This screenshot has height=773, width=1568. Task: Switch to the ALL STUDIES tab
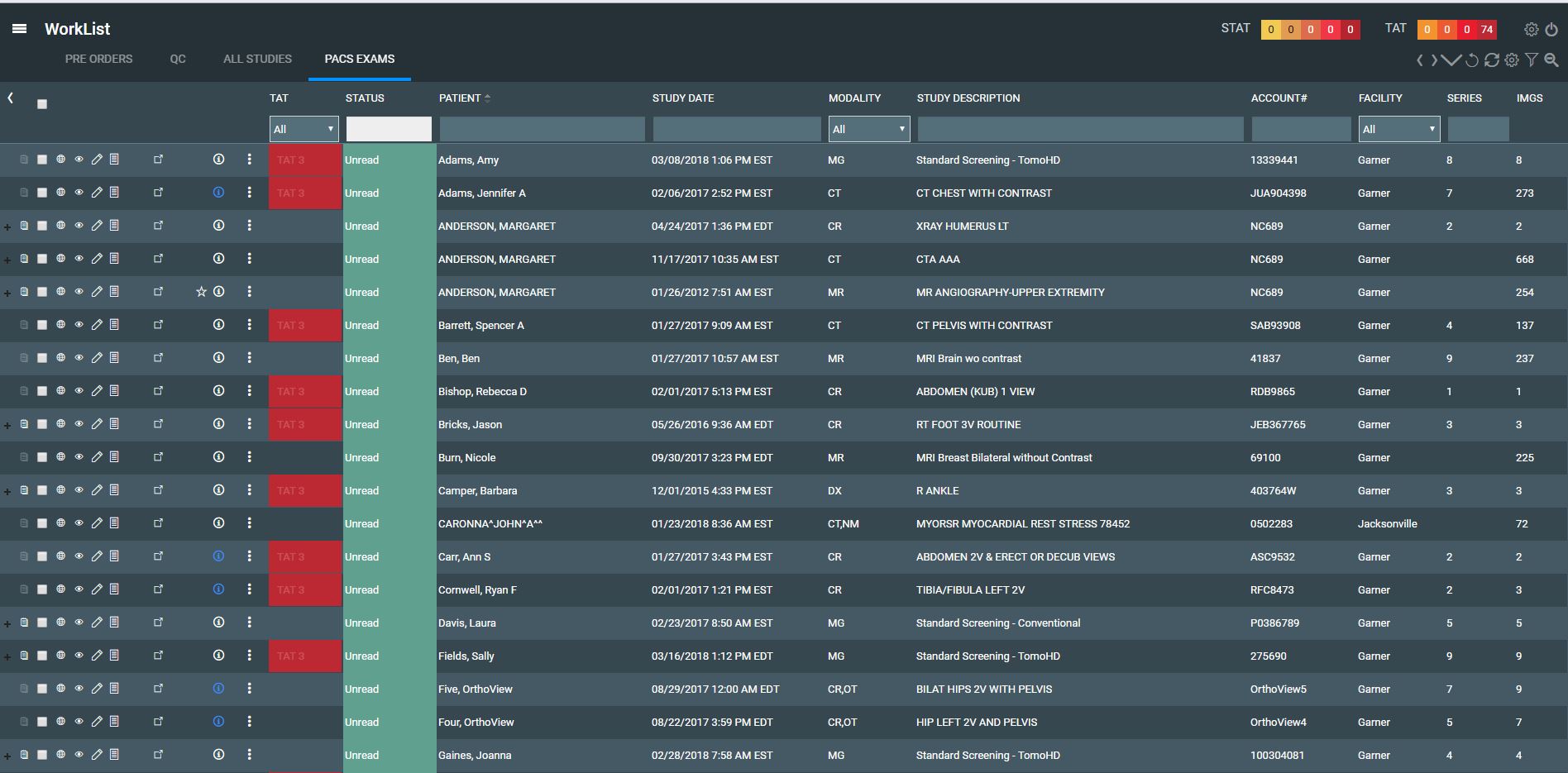coord(257,59)
